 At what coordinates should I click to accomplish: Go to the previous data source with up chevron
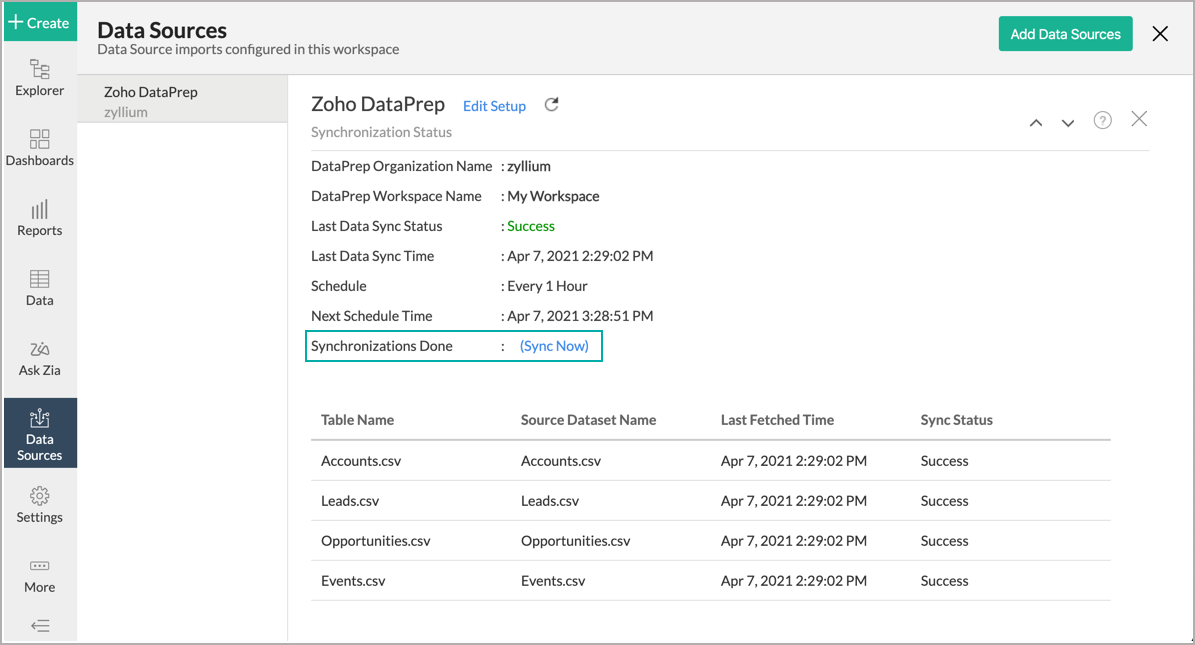[x=1036, y=123]
